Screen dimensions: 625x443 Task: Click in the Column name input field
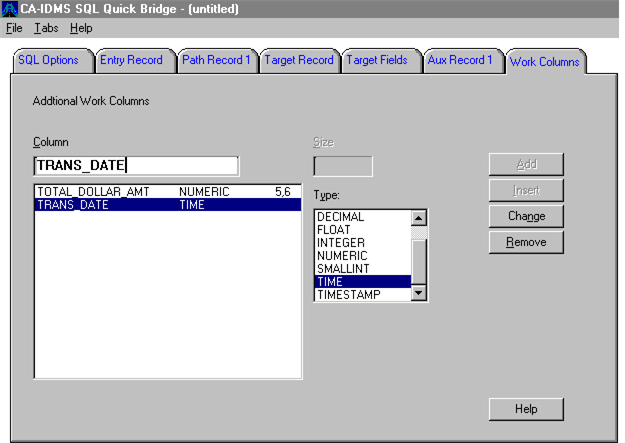(136, 166)
